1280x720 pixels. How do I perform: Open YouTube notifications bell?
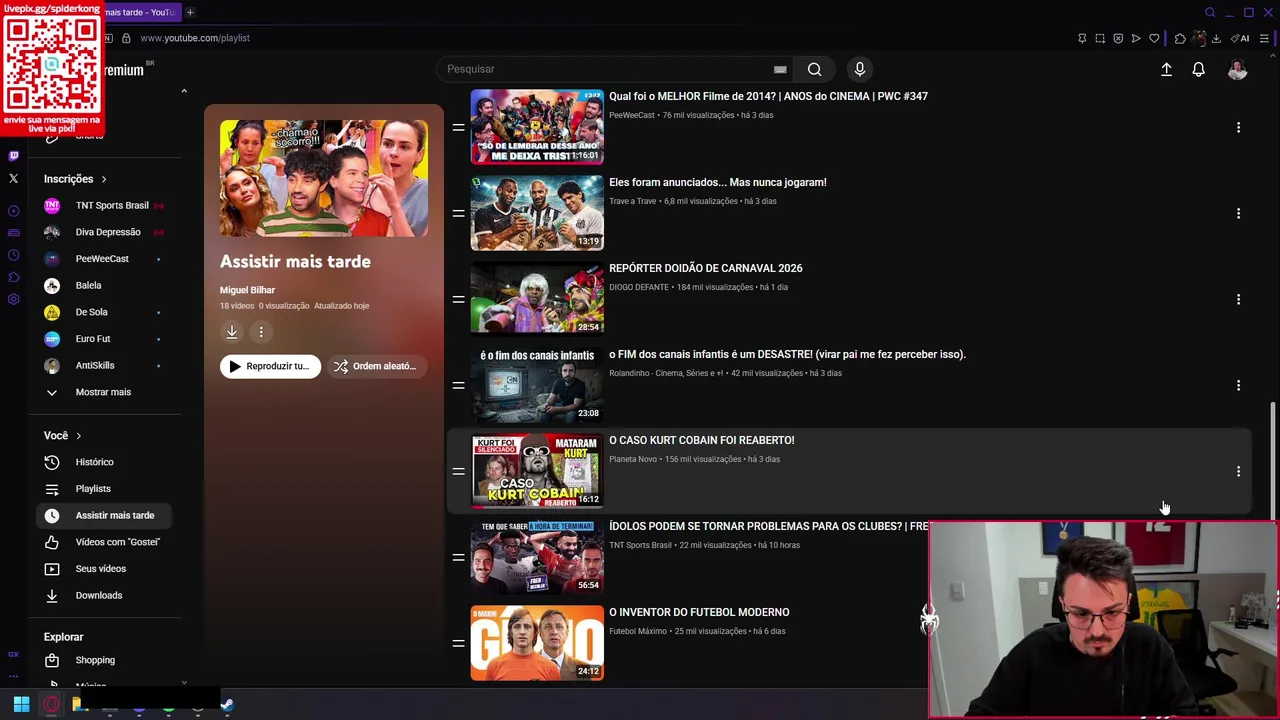tap(1198, 69)
